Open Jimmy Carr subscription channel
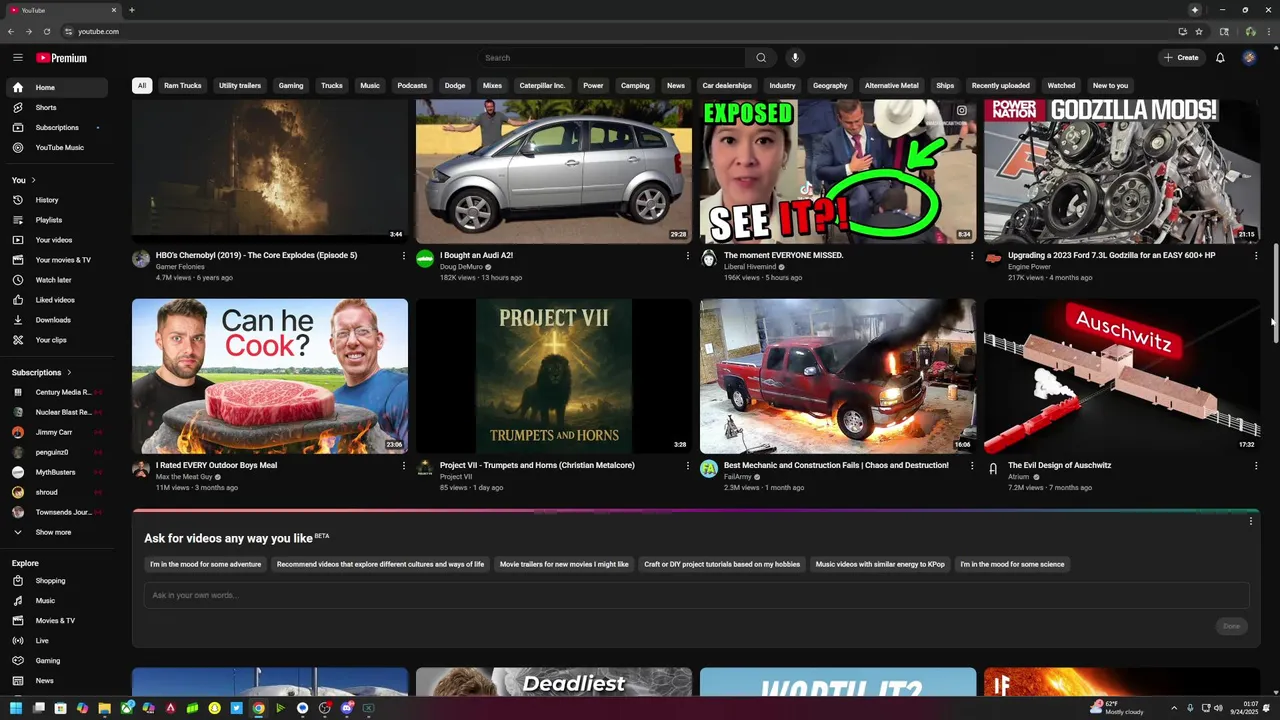 point(57,432)
